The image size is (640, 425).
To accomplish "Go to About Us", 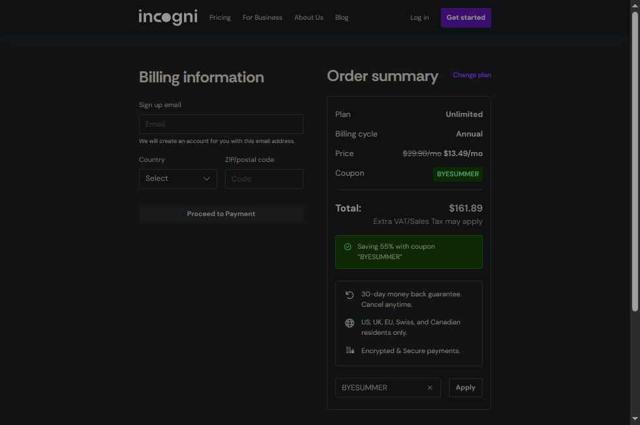I will tap(309, 18).
